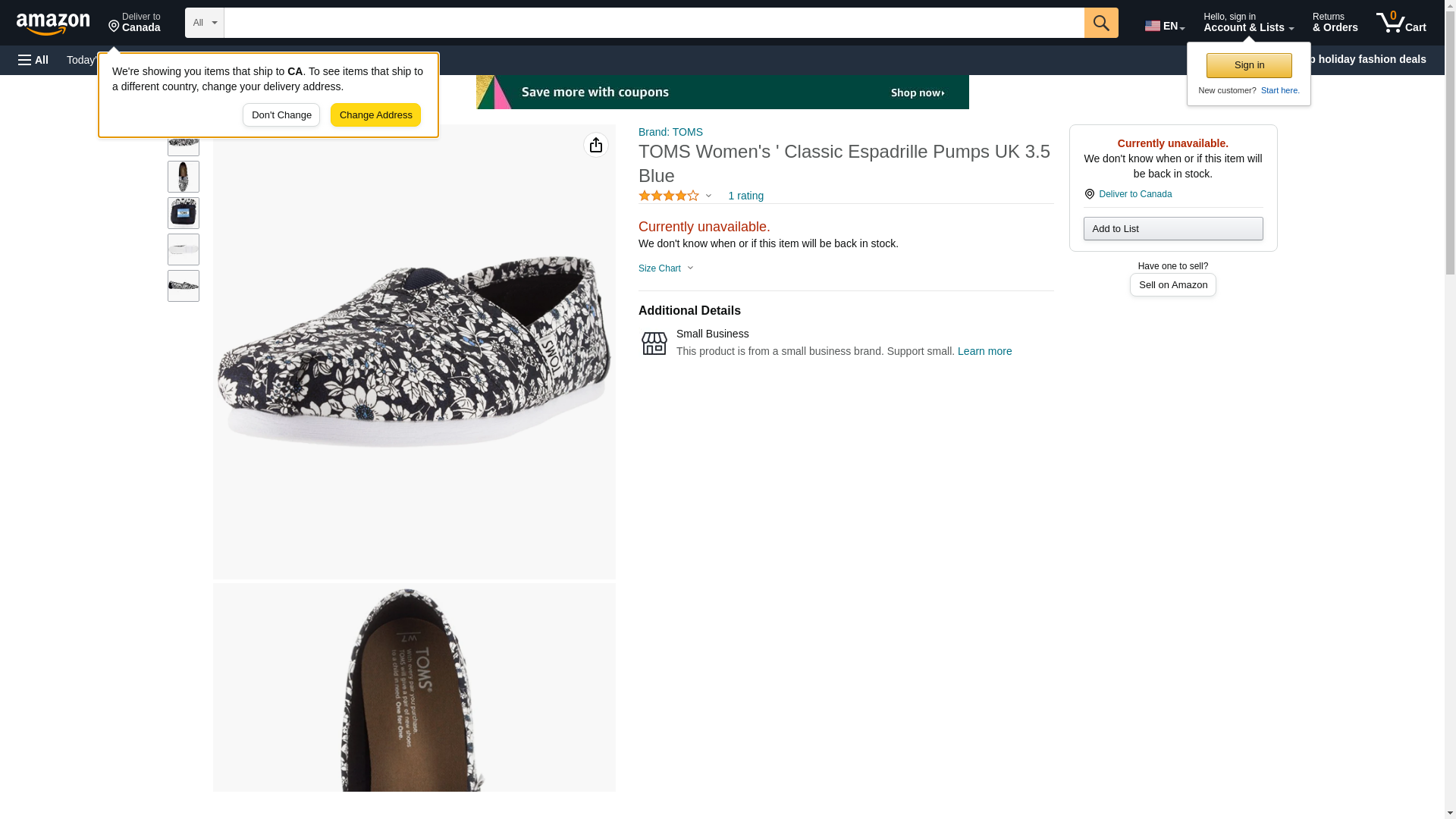Open Returns & Orders
The width and height of the screenshot is (1456, 819).
pos(1335,23)
